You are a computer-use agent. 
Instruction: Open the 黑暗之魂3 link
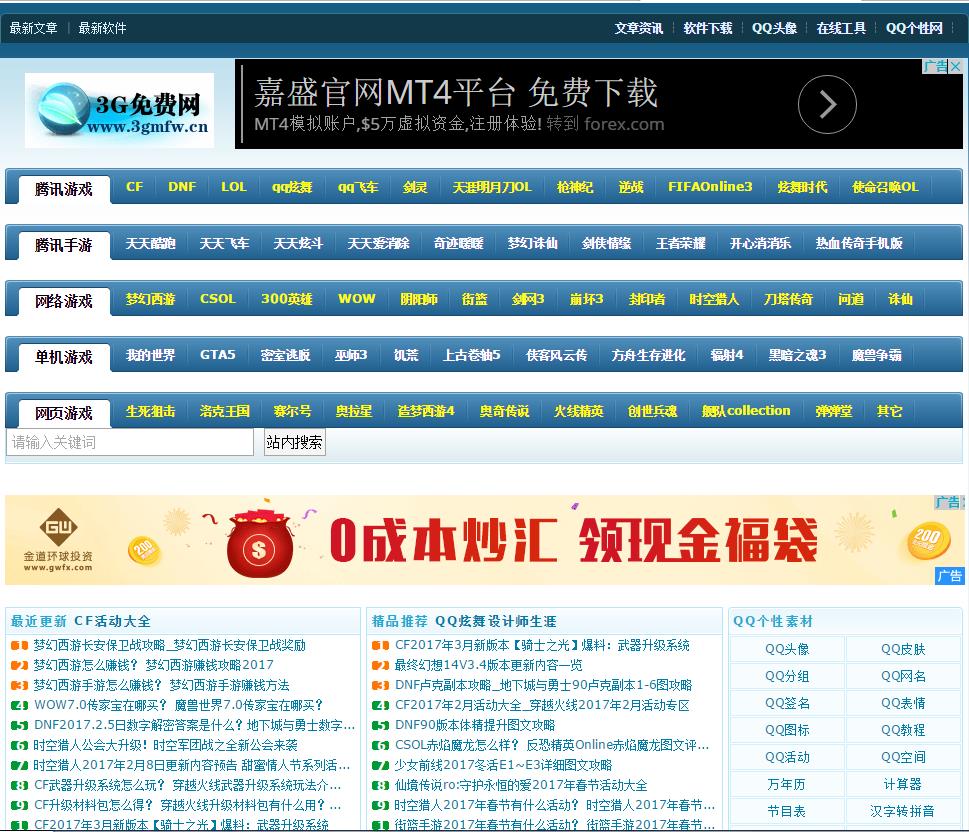(x=797, y=355)
